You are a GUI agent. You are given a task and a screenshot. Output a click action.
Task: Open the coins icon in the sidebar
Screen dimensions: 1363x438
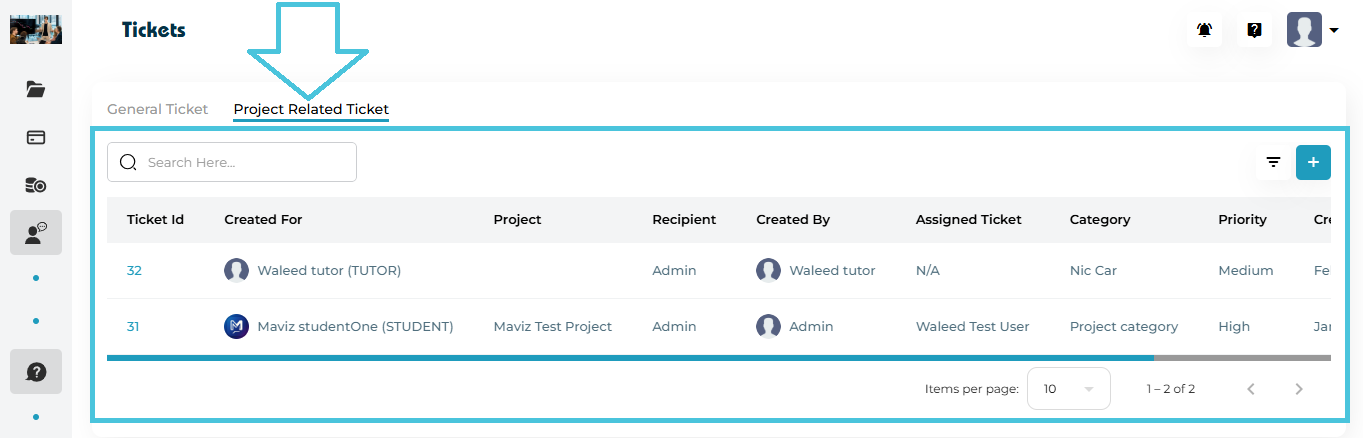click(36, 185)
